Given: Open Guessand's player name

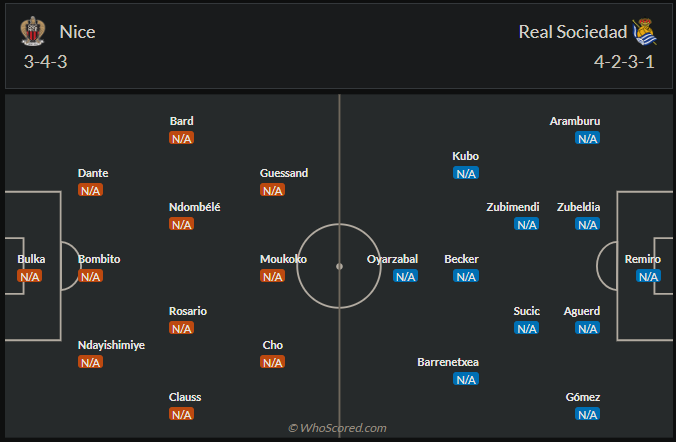Looking at the screenshot, I should 284,173.
